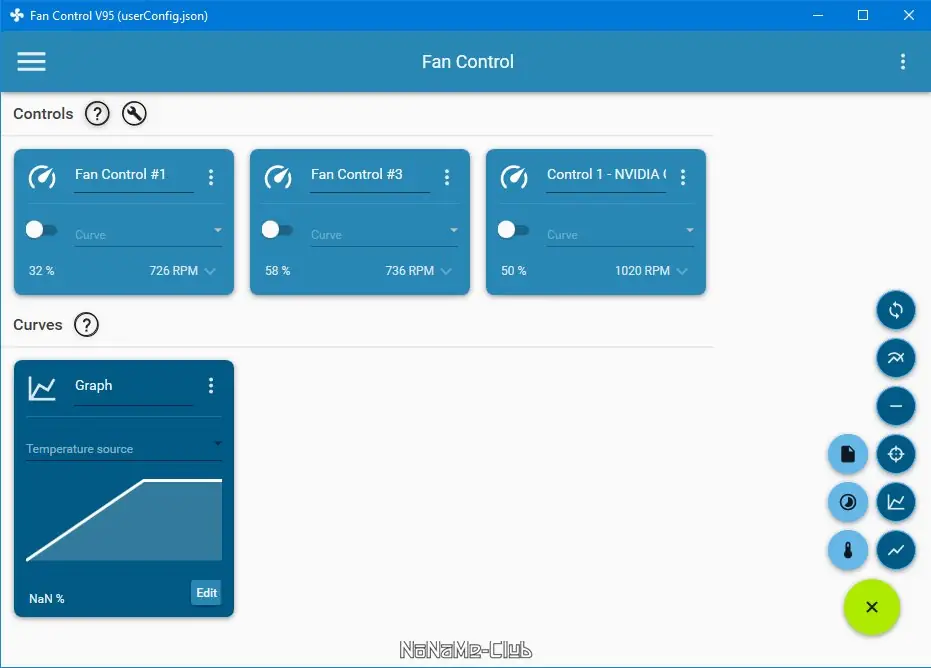This screenshot has width=931, height=668.
Task: Toggle Fan Control #1 on switch
Action: (x=41, y=229)
